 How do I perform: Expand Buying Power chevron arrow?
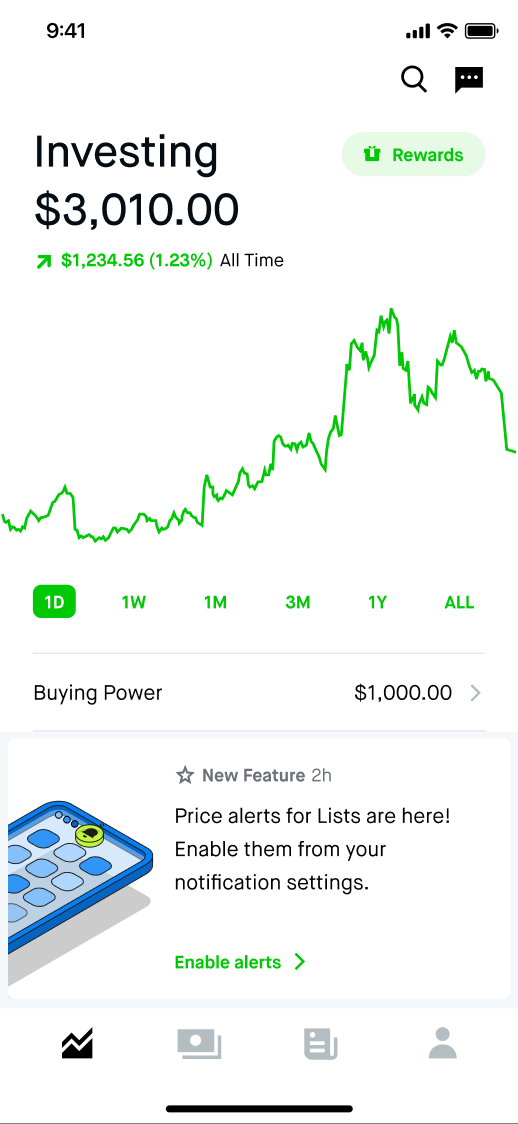point(475,692)
